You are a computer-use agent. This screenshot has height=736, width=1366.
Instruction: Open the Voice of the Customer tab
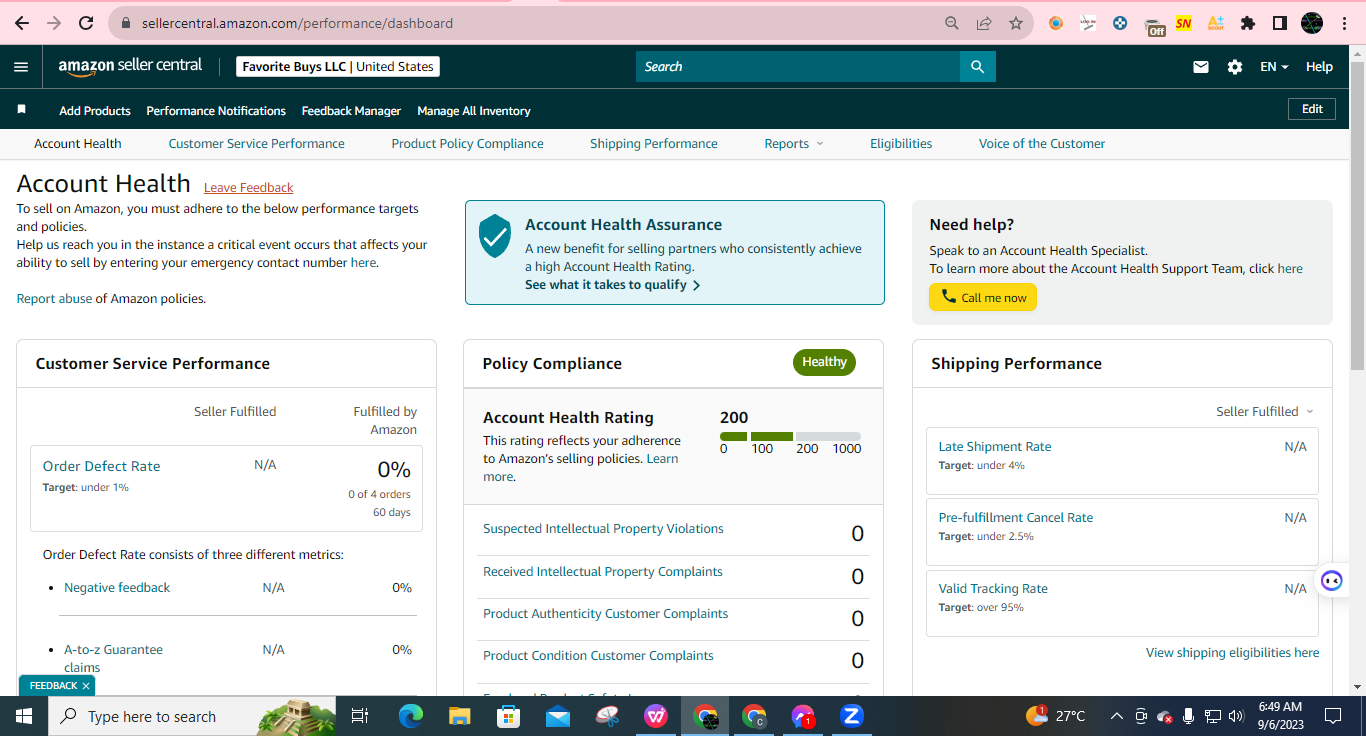(x=1042, y=144)
